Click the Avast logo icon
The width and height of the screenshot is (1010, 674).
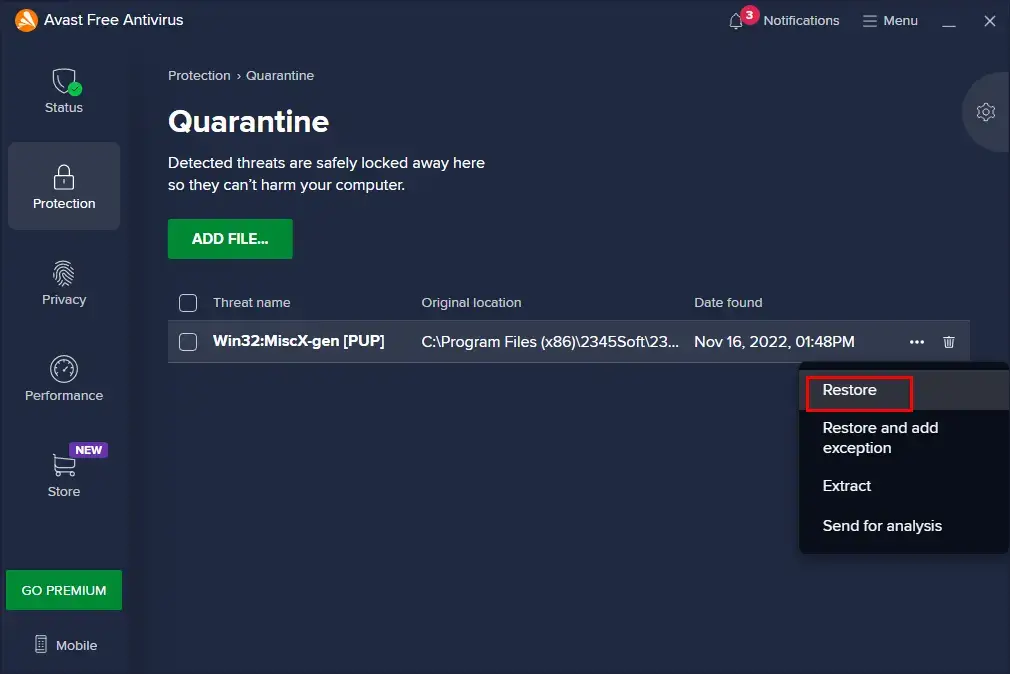(26, 20)
